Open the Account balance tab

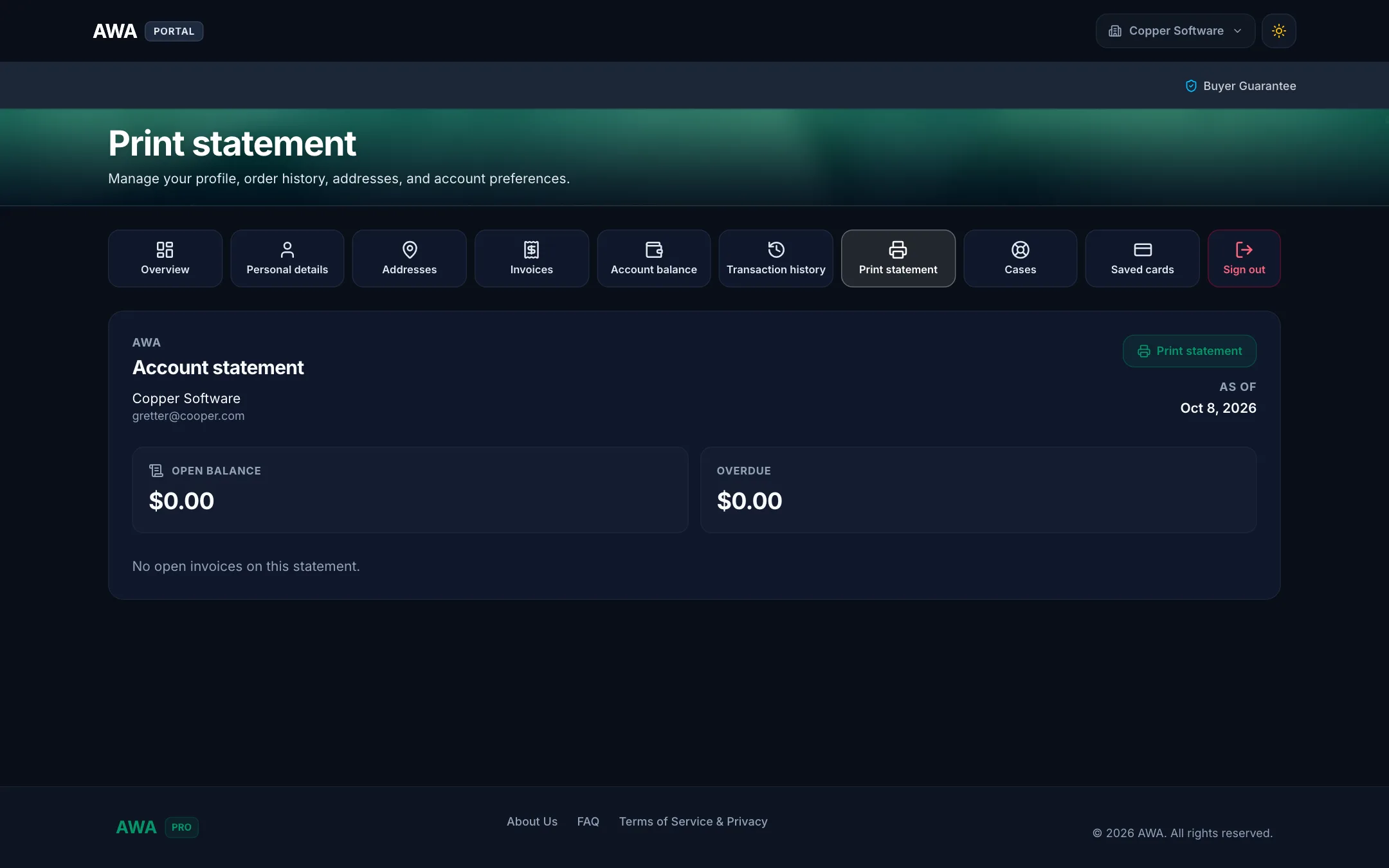tap(654, 258)
